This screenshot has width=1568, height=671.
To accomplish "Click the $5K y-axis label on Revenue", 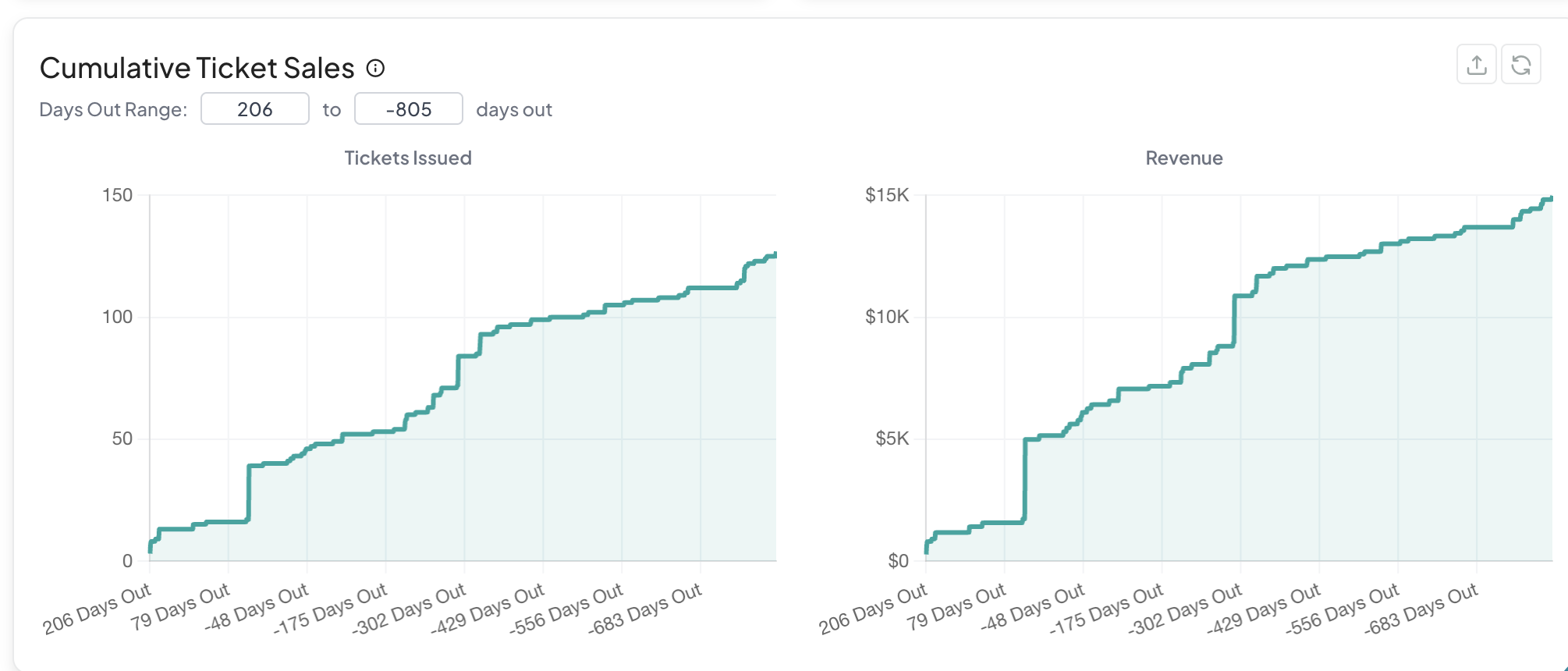I will (x=892, y=438).
